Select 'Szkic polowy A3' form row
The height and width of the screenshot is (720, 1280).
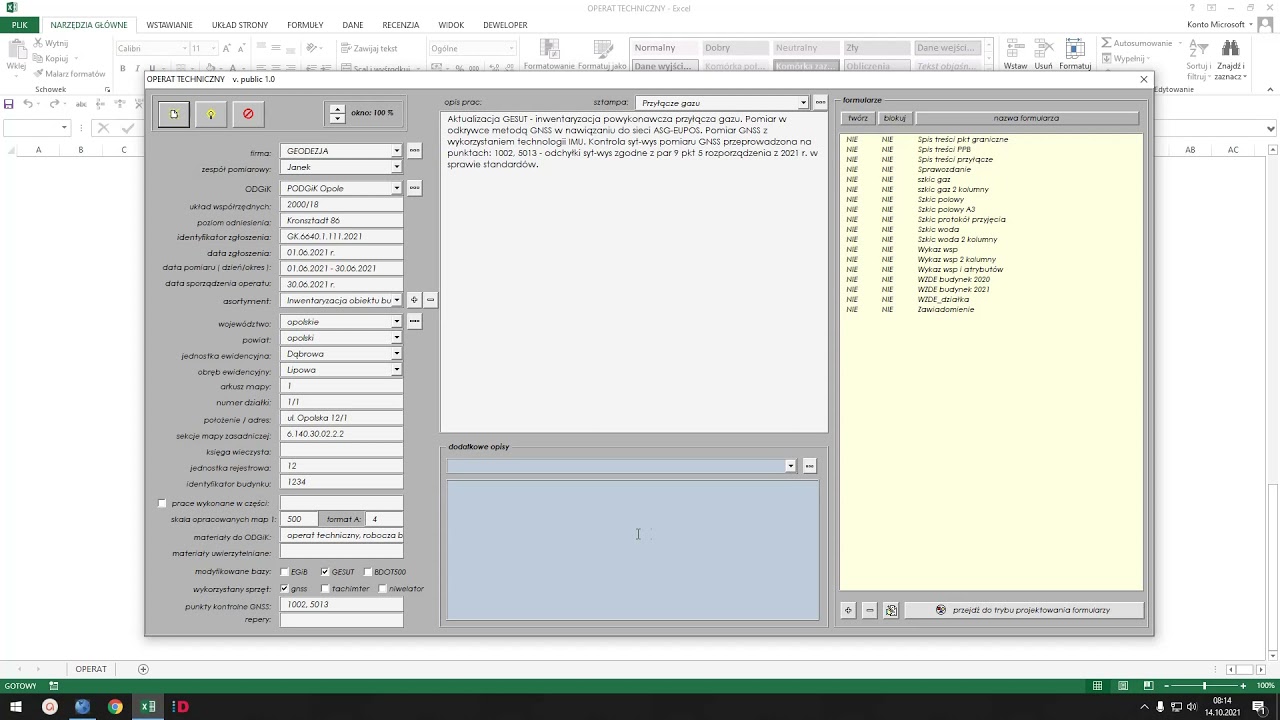pos(946,210)
